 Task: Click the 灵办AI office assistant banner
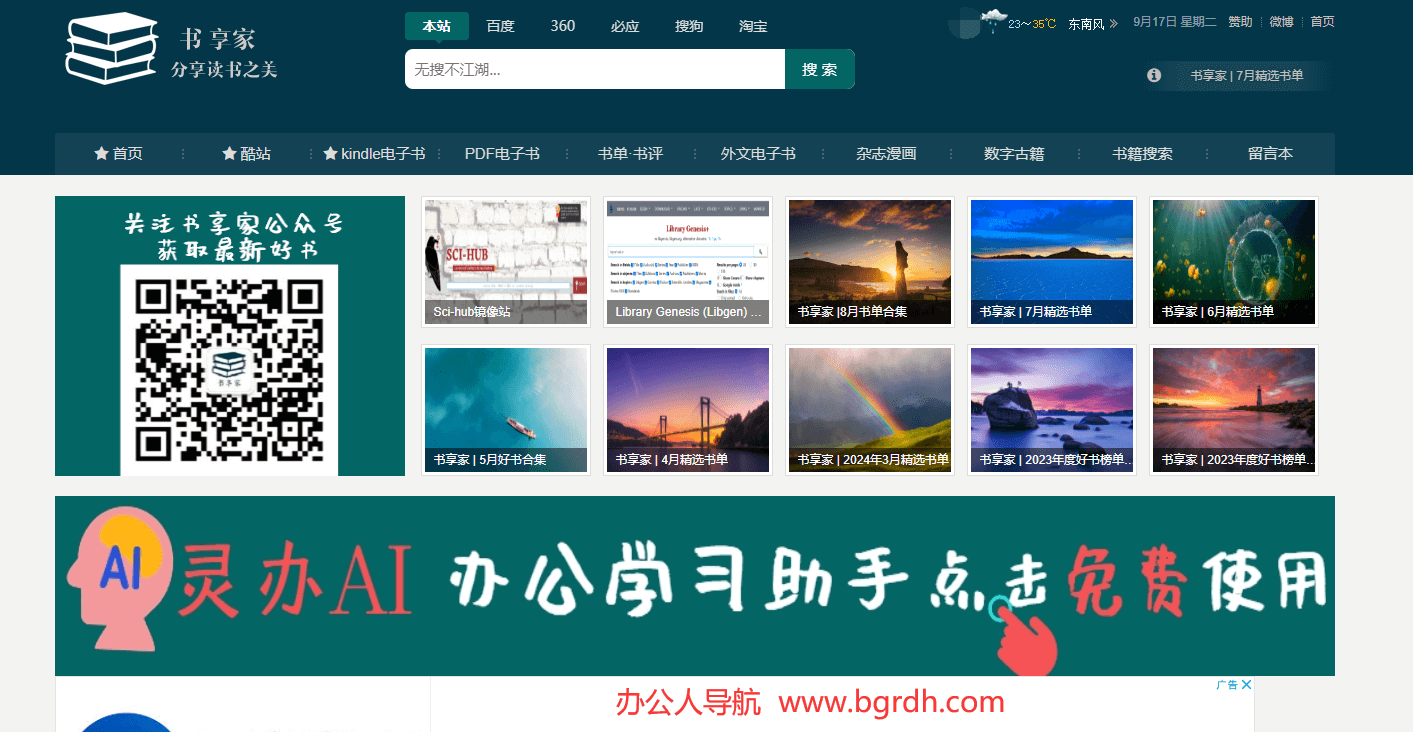coord(695,586)
